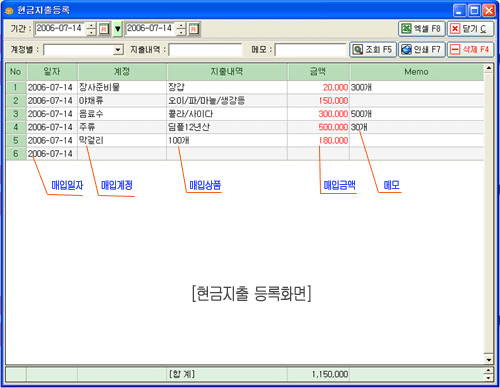
Task: Select row number 1 header
Action: coord(16,87)
